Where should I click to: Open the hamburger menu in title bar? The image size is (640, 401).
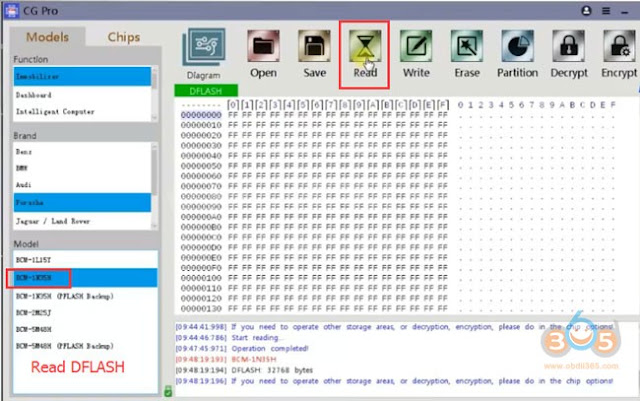point(606,11)
